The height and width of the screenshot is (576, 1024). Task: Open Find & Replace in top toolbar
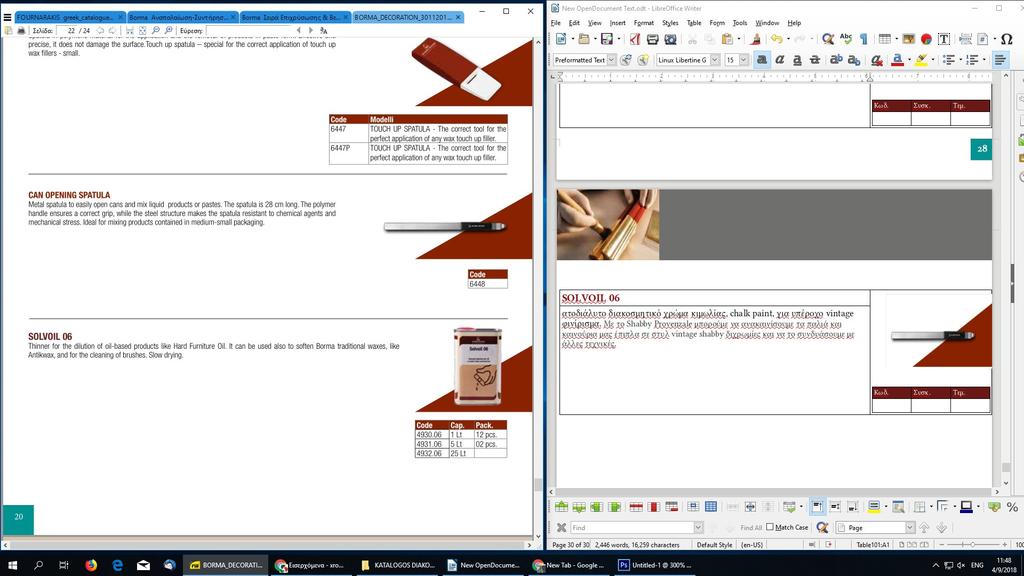[x=828, y=40]
